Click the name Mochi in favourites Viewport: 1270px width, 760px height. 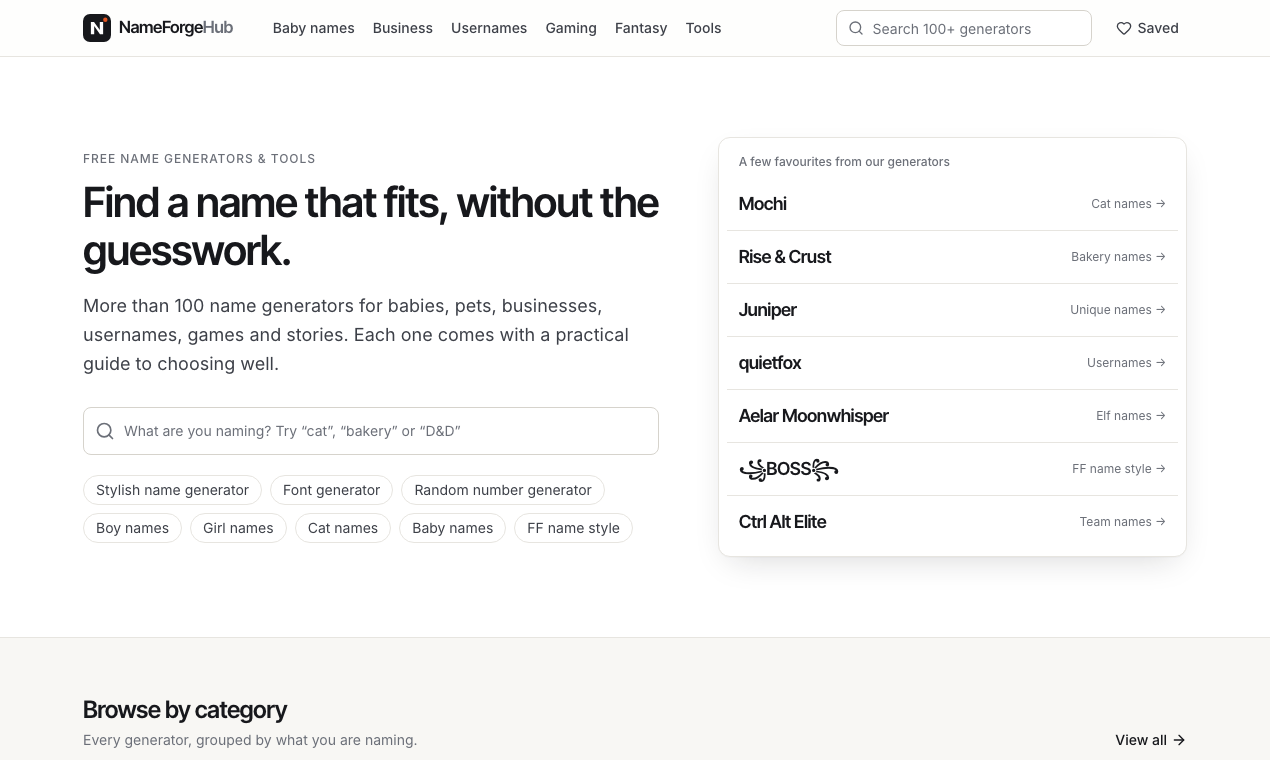pyautogui.click(x=763, y=204)
